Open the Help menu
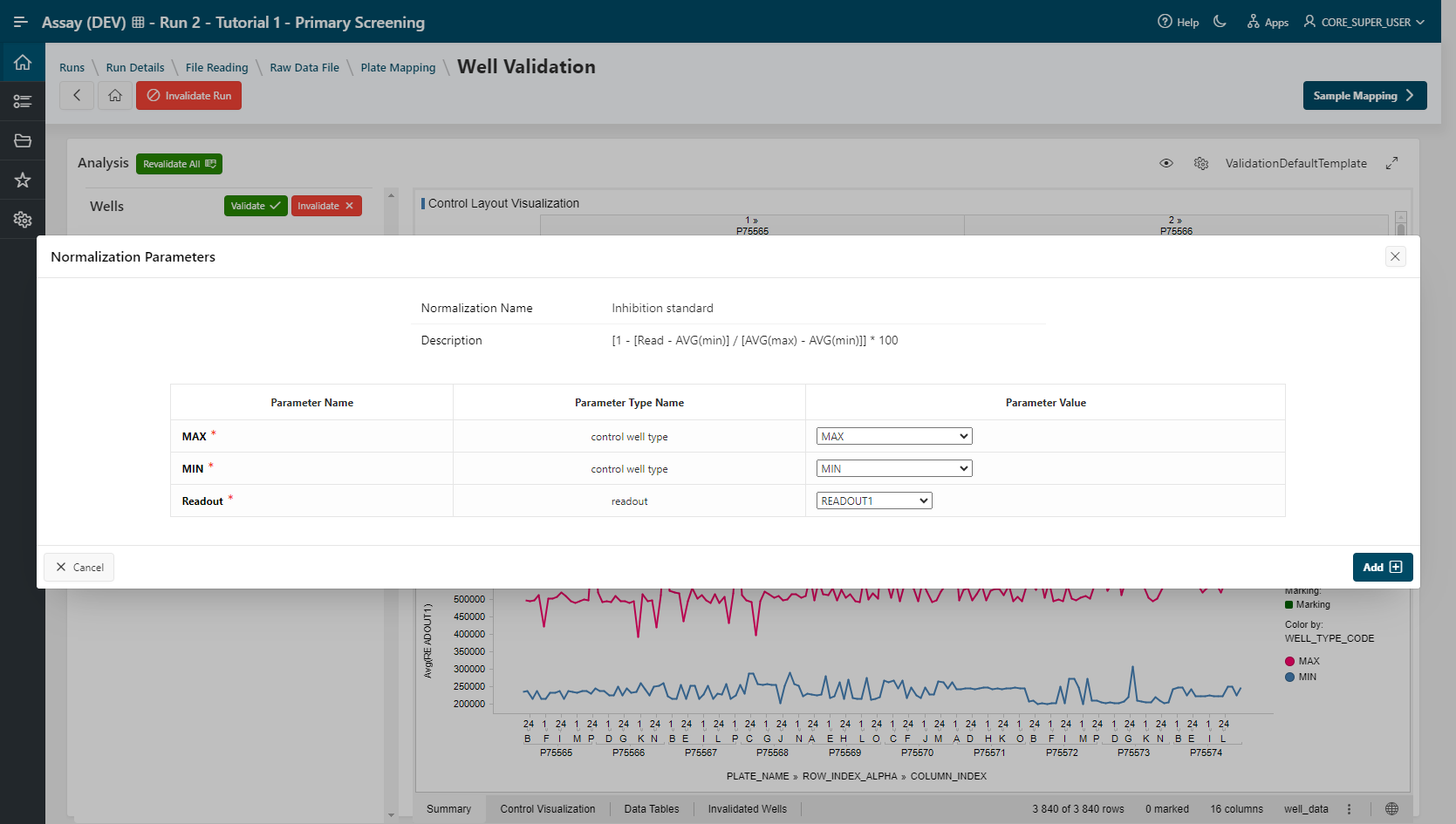 pos(1178,22)
